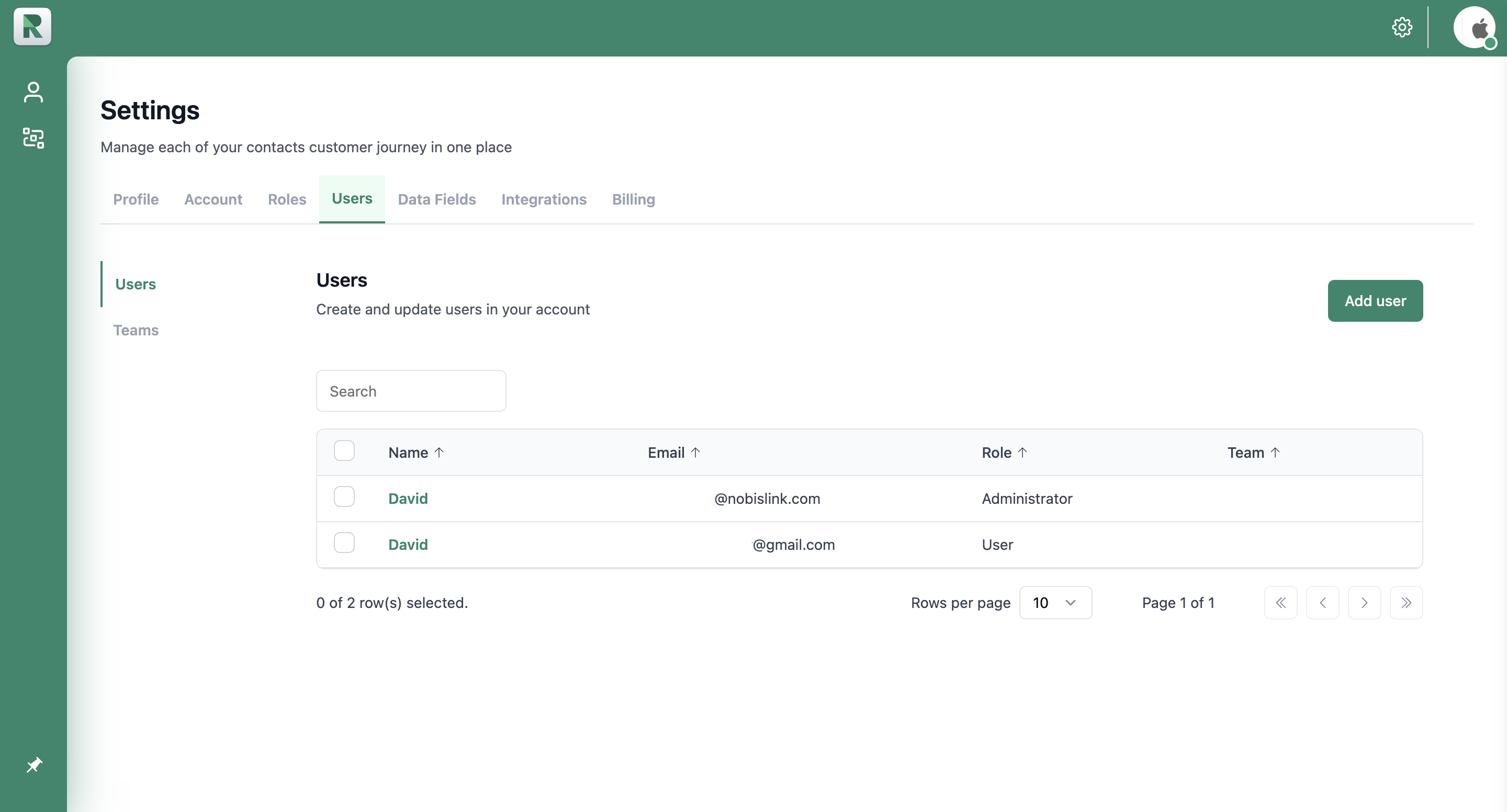Open the rows per page dropdown
The image size is (1507, 812).
1055,603
